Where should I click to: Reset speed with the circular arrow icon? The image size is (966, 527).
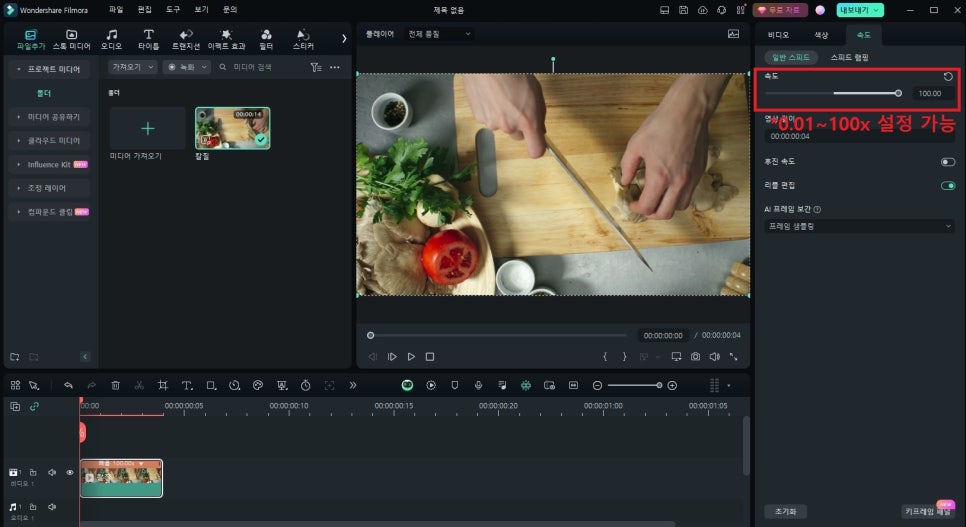(x=948, y=76)
